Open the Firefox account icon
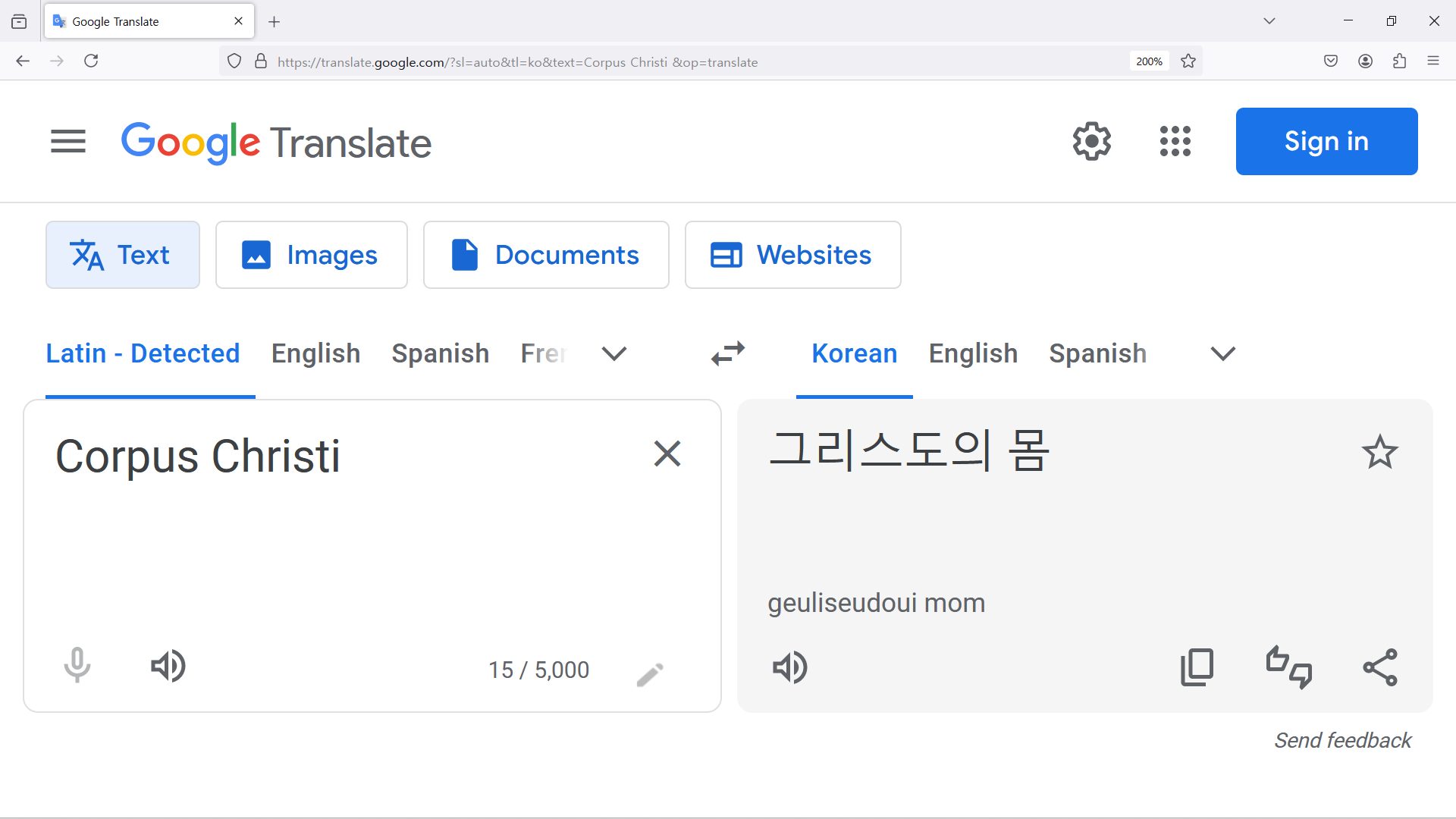Screen dimensions: 1456x819 click(x=1366, y=61)
